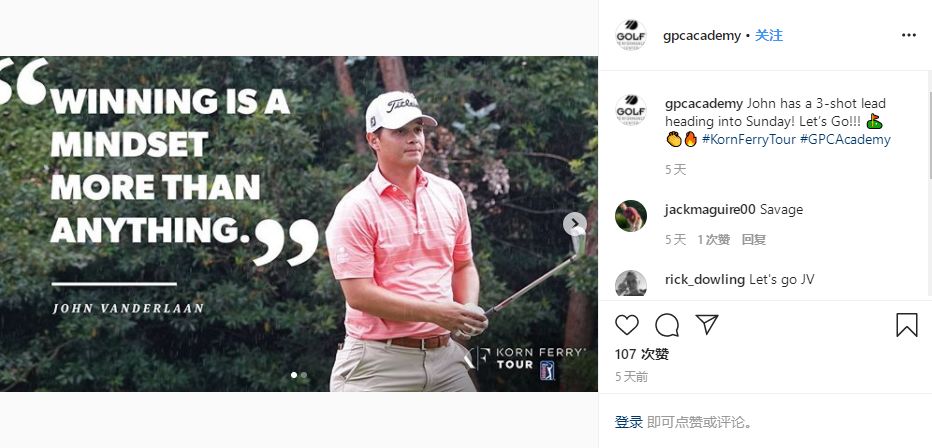Click the 登录 login link
This screenshot has width=932, height=448.
(x=629, y=422)
